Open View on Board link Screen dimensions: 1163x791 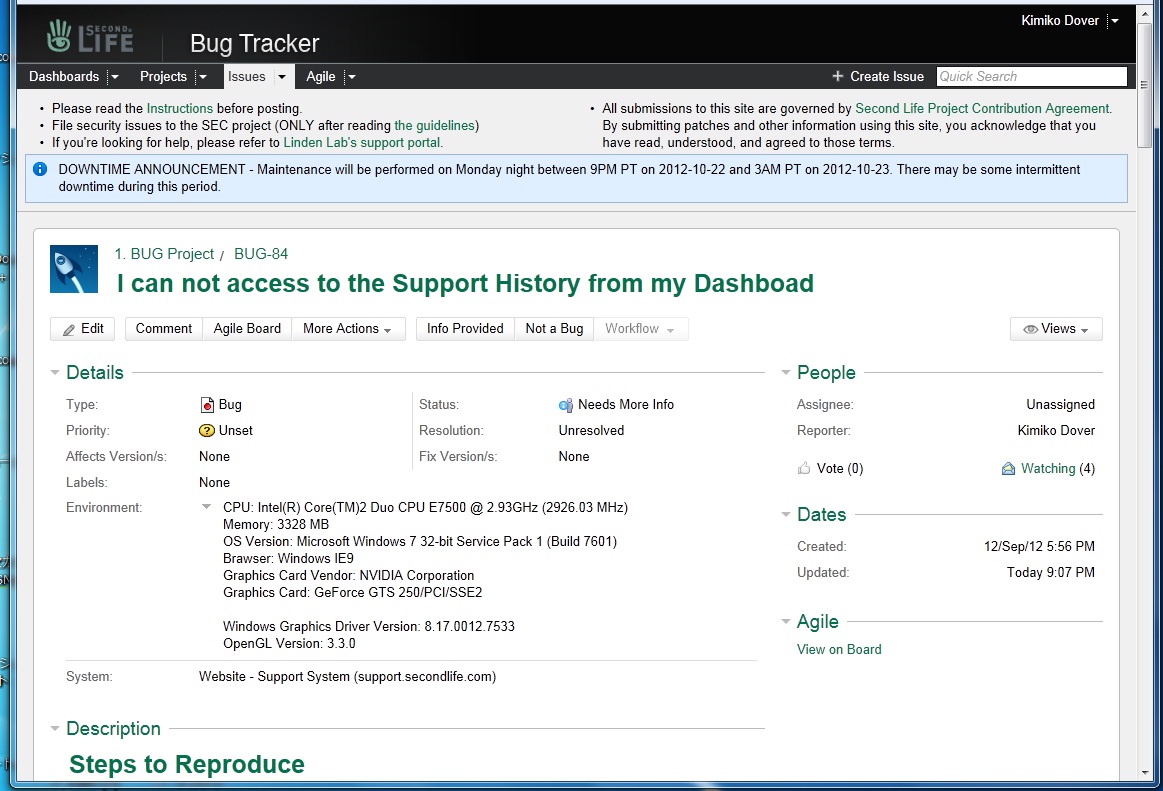pyautogui.click(x=839, y=649)
